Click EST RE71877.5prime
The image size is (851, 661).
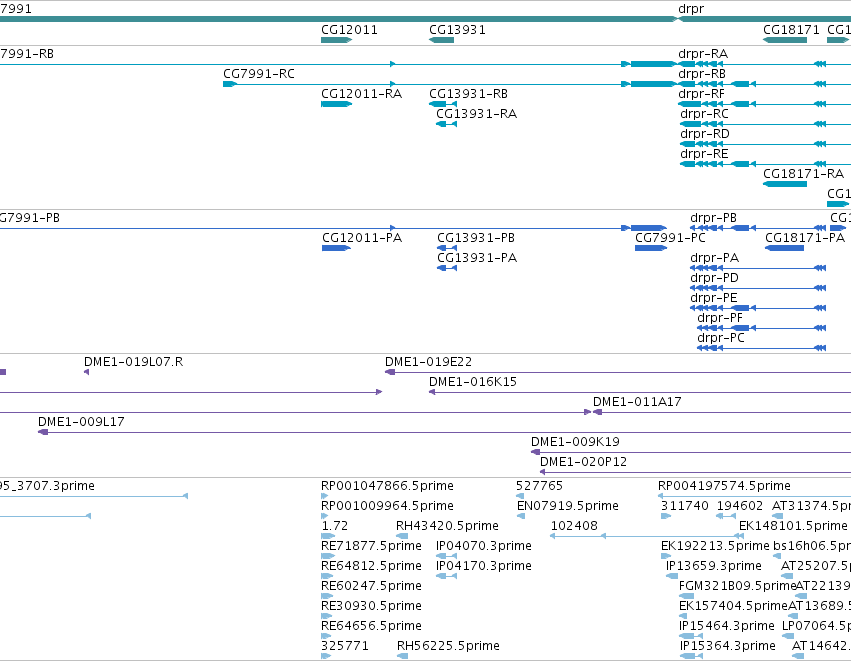(x=371, y=546)
